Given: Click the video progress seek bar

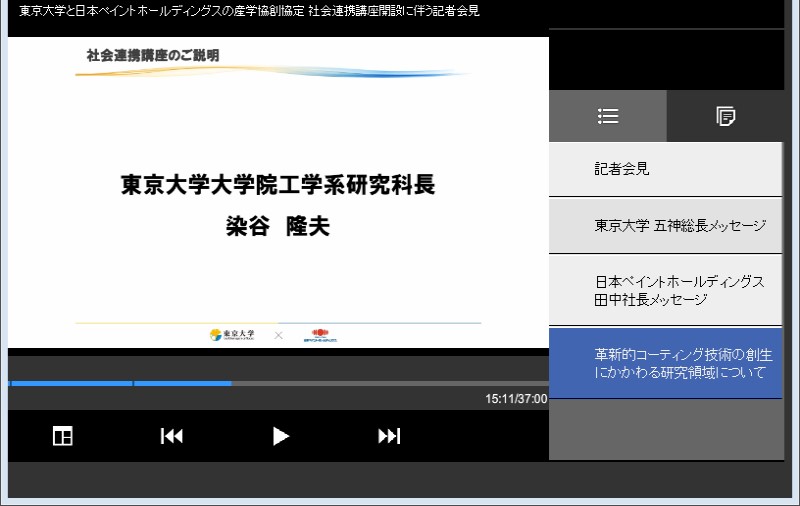Looking at the screenshot, I should point(279,383).
